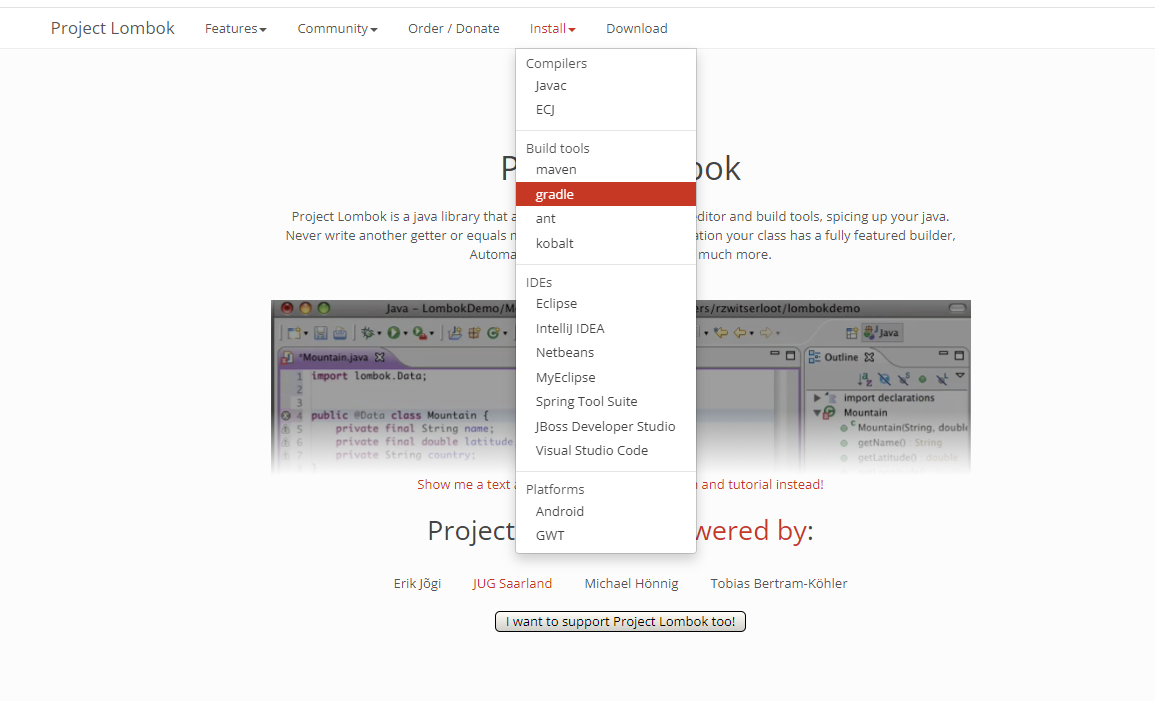The width and height of the screenshot is (1155, 701).
Task: Click I want to support Project Lombok too button
Action: 620,621
